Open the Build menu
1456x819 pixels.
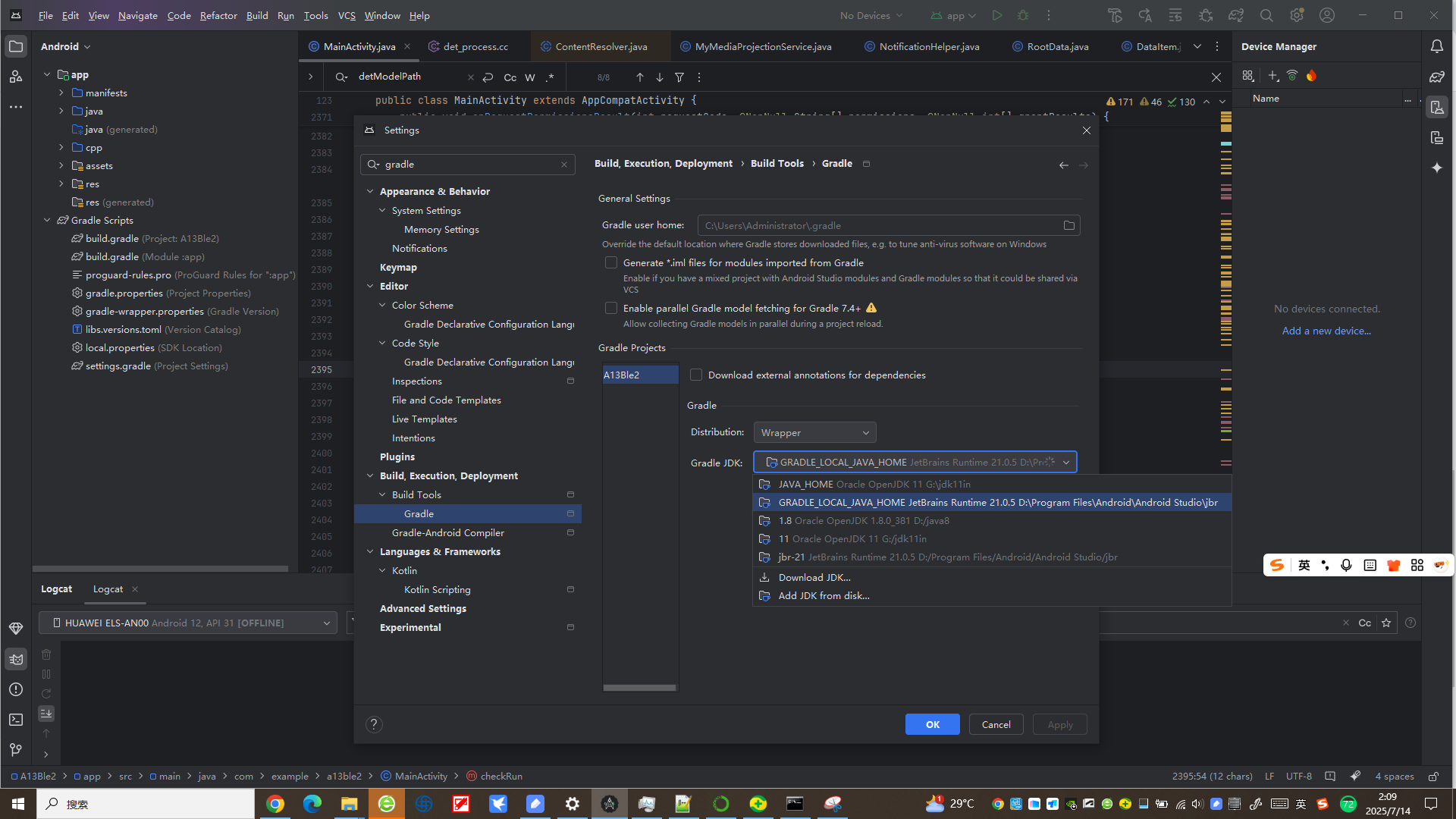(257, 15)
